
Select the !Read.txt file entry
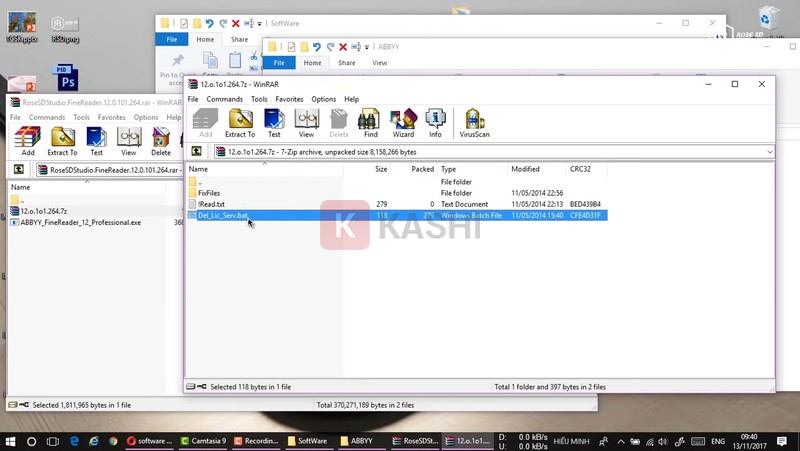pyautogui.click(x=211, y=204)
